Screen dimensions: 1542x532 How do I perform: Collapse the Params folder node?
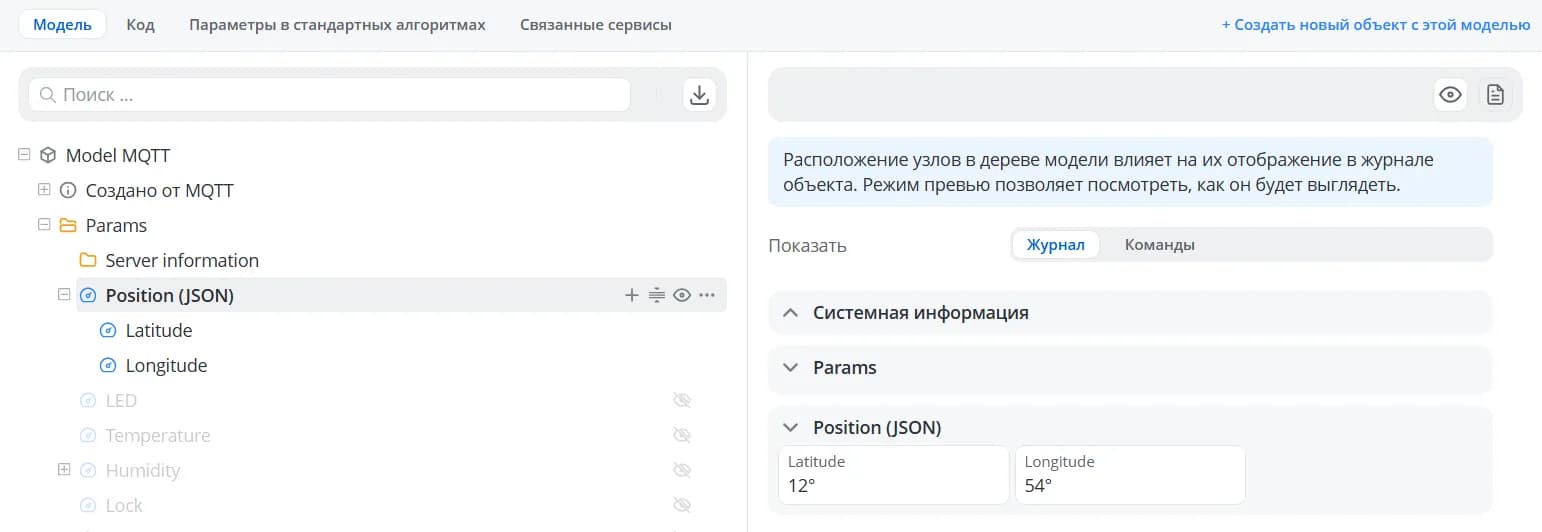[x=44, y=225]
